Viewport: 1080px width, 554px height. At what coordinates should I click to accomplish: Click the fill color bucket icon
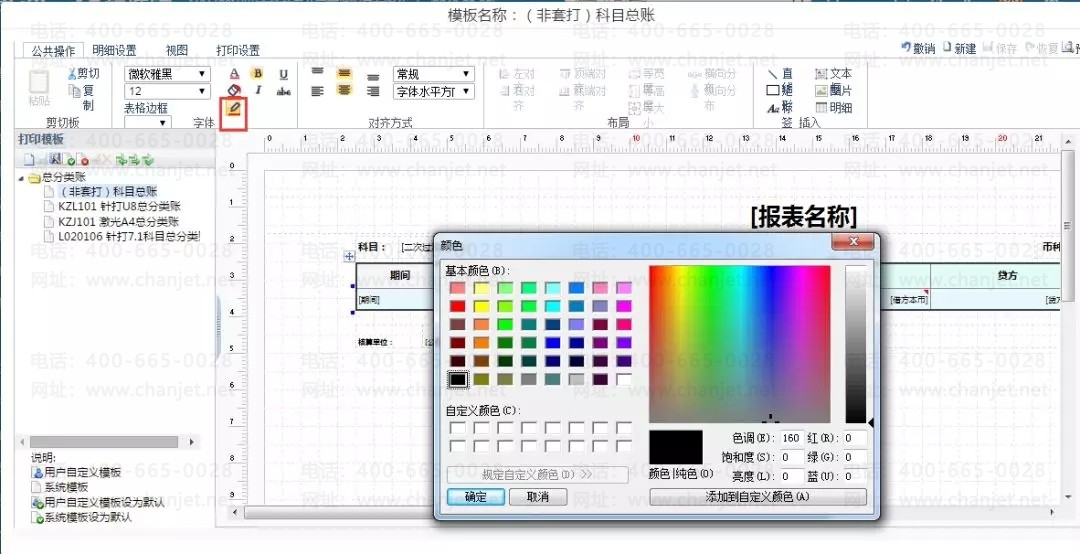[x=234, y=91]
